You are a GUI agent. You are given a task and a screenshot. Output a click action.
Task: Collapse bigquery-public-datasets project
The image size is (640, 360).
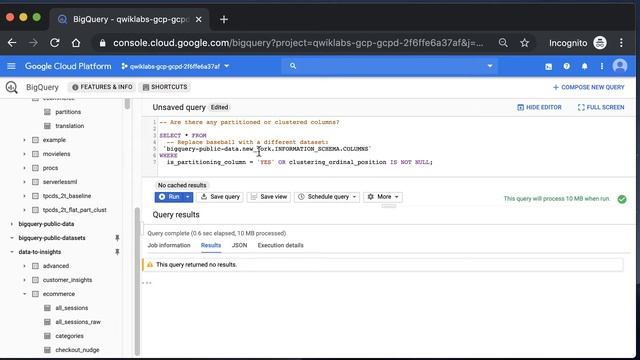(11, 238)
